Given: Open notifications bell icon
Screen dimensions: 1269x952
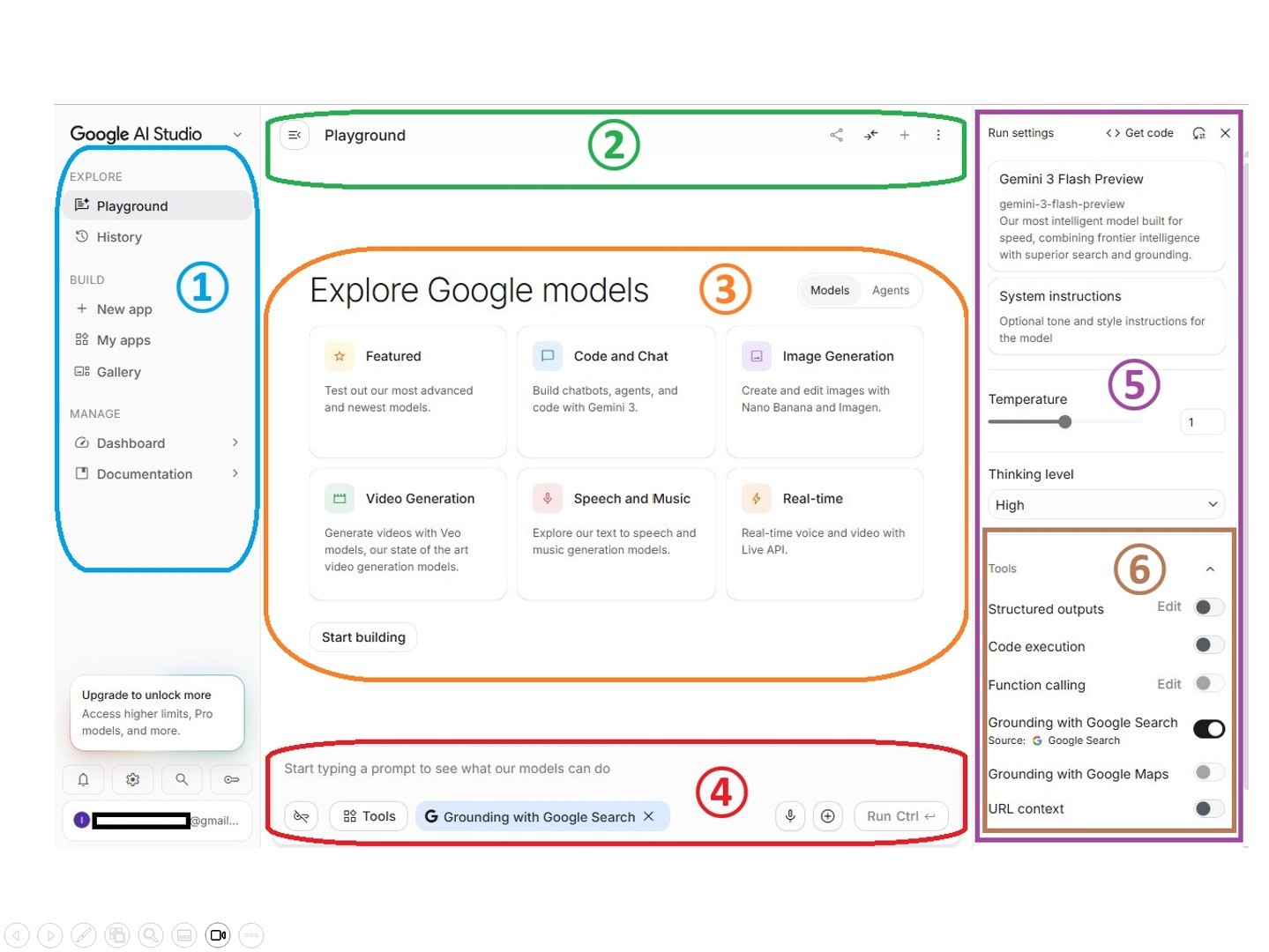Looking at the screenshot, I should click(x=83, y=779).
